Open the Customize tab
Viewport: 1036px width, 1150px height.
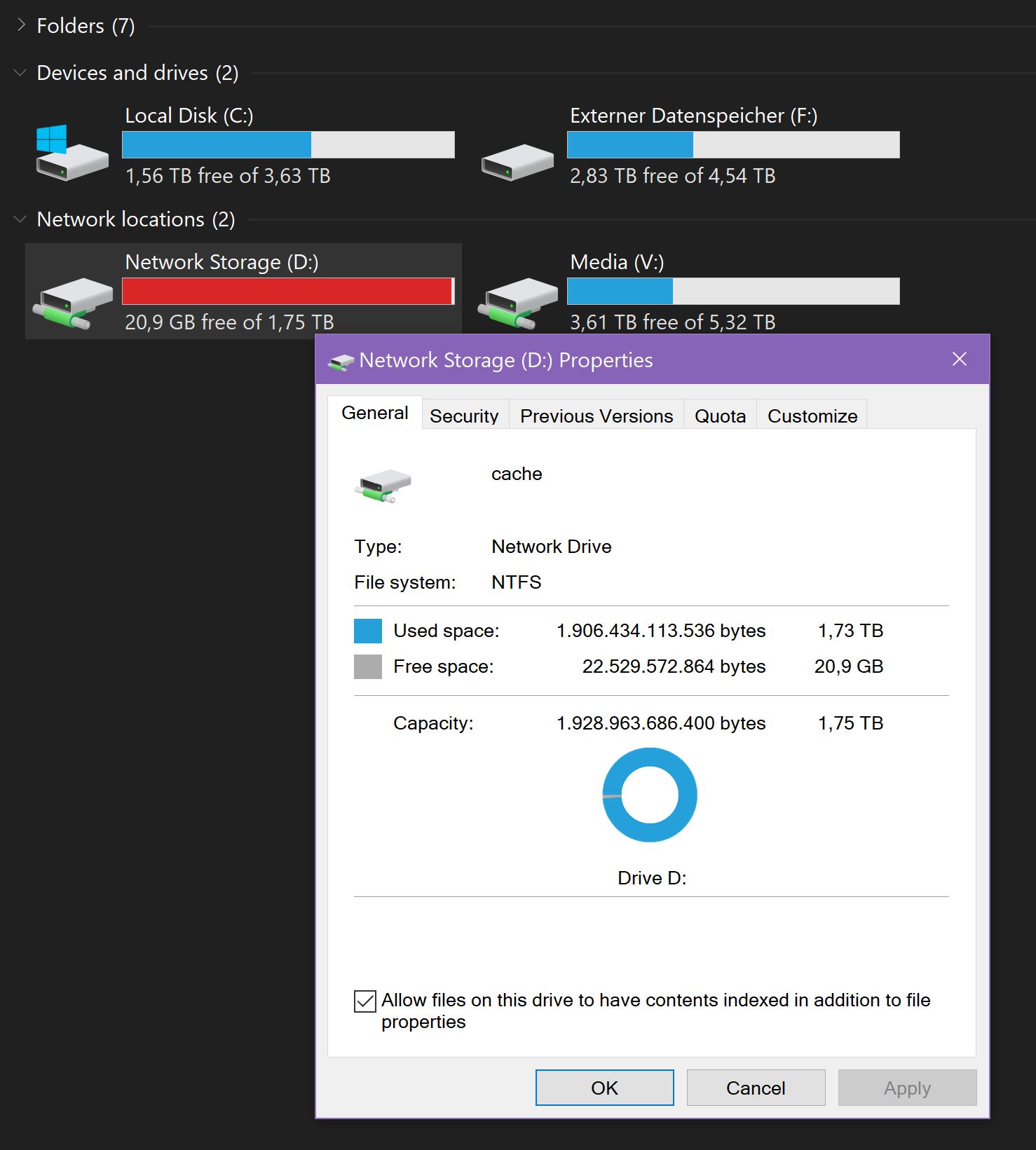[x=812, y=416]
